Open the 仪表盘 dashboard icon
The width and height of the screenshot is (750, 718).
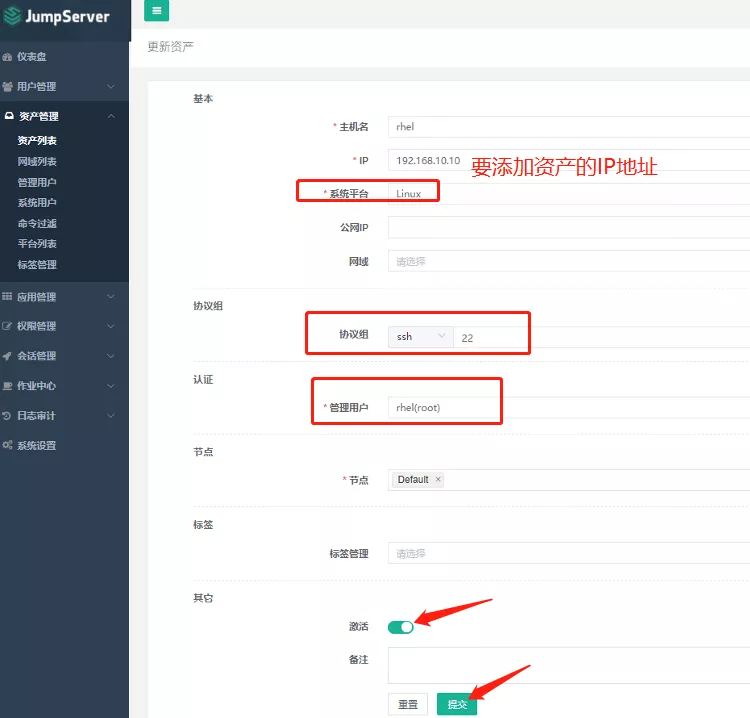(x=8, y=57)
